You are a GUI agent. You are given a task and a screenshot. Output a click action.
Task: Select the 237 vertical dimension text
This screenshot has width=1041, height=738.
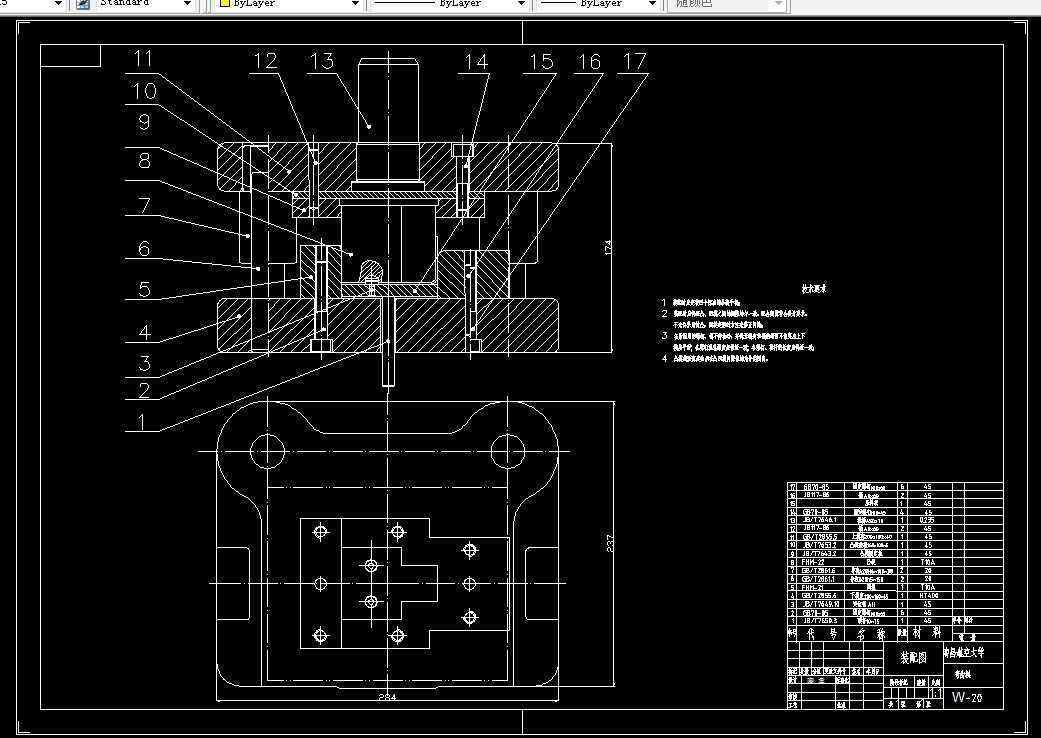[x=609, y=544]
